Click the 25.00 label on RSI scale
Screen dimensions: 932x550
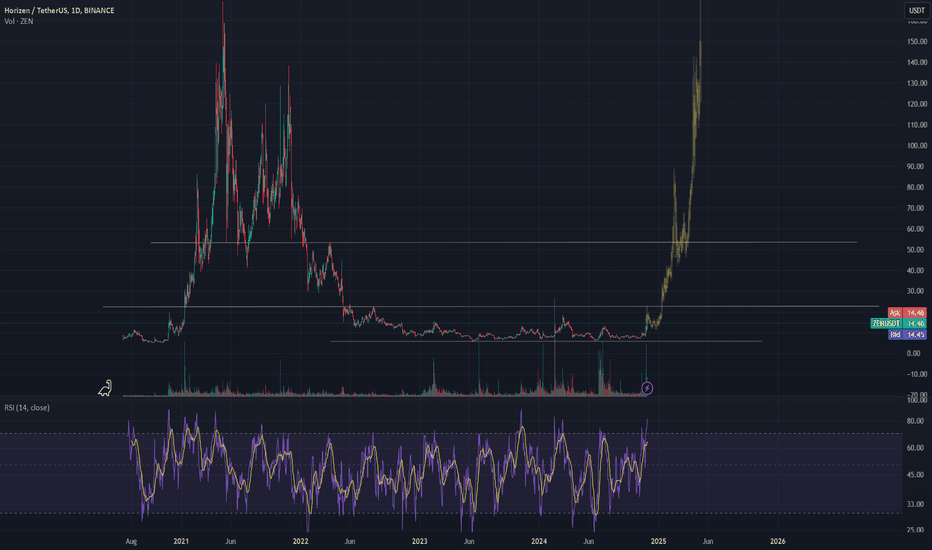[x=916, y=530]
